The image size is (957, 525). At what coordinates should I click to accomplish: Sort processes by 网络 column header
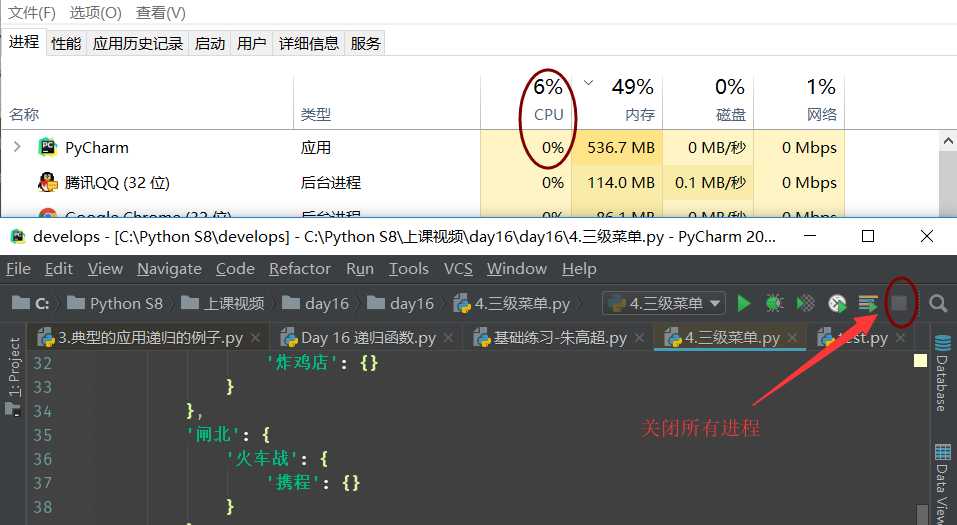click(x=799, y=100)
